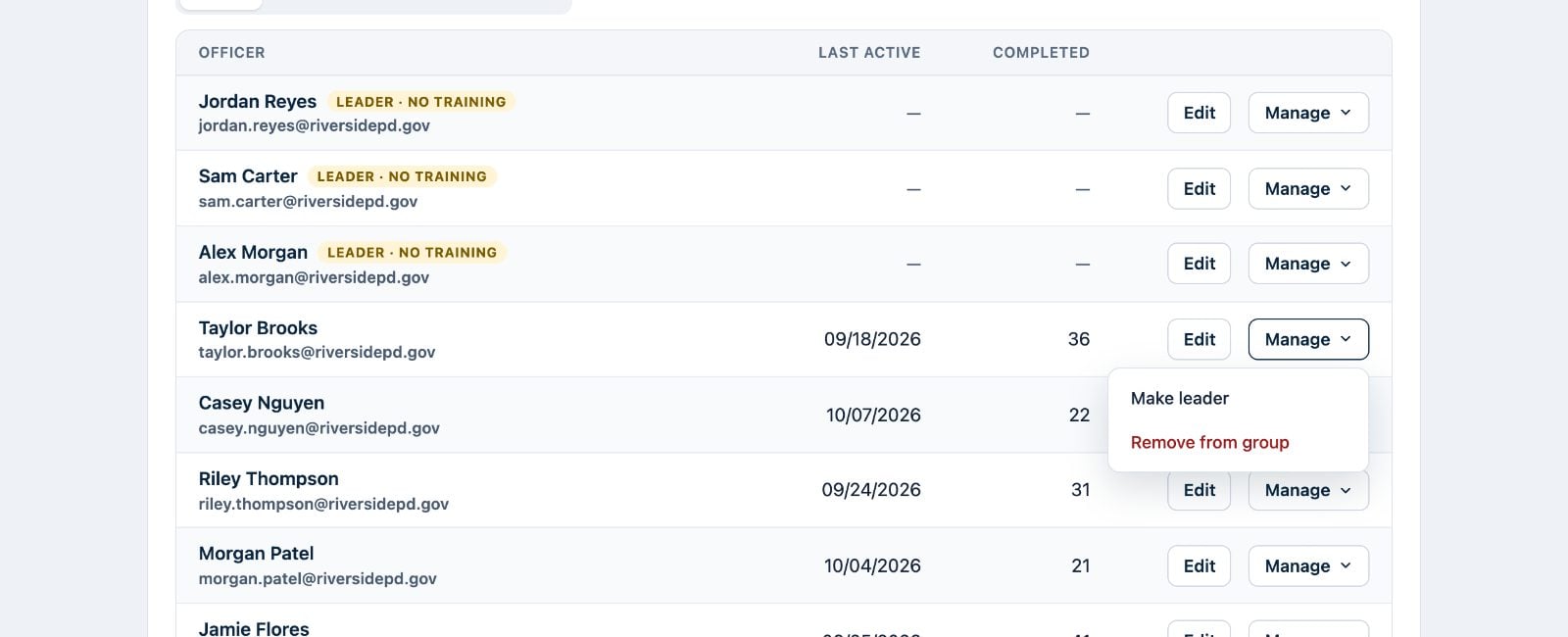Image resolution: width=1568 pixels, height=637 pixels.
Task: Select the name Taylor Brooks
Action: tap(258, 327)
